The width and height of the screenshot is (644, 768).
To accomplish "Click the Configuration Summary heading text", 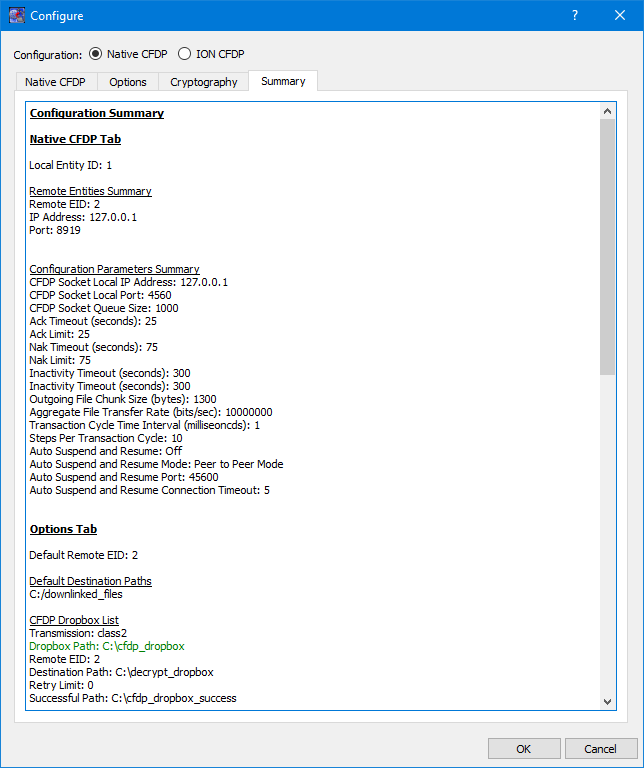I will coord(97,113).
